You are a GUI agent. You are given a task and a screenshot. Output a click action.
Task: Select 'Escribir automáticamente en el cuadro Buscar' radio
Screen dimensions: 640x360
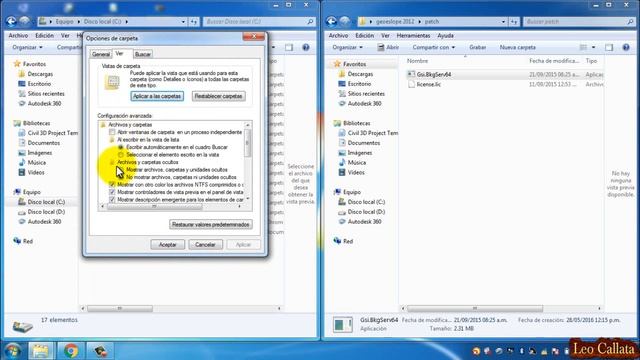(x=120, y=147)
